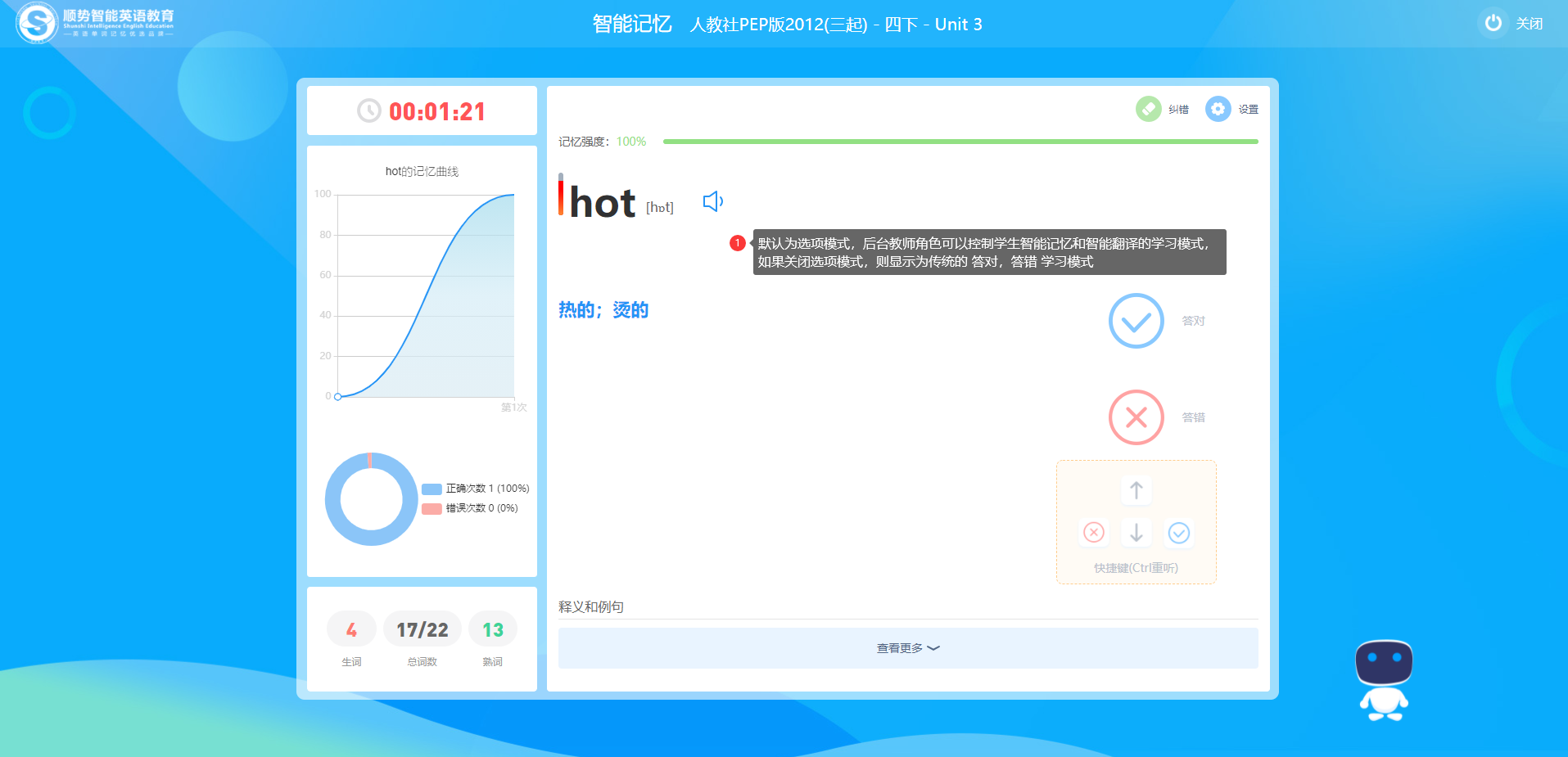1568x757 pixels.
Task: Click the hot的记忆曲线 chart title
Action: 422,171
